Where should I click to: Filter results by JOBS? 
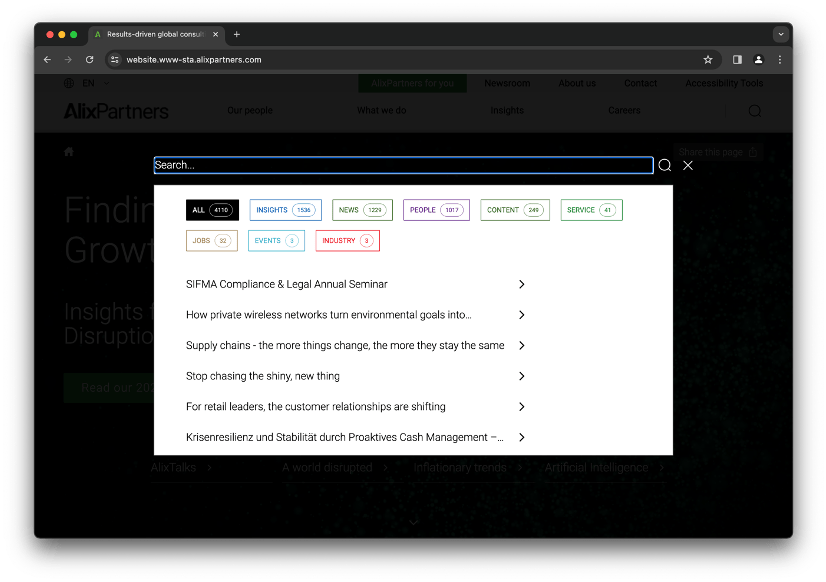(x=212, y=241)
